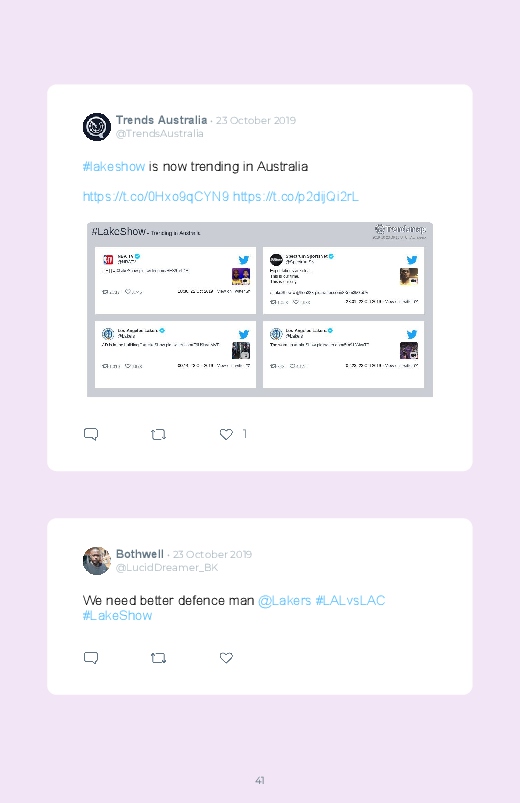Screen dimensions: 520x803
Task: Retweet Bothwell's tweet
Action: (158, 658)
